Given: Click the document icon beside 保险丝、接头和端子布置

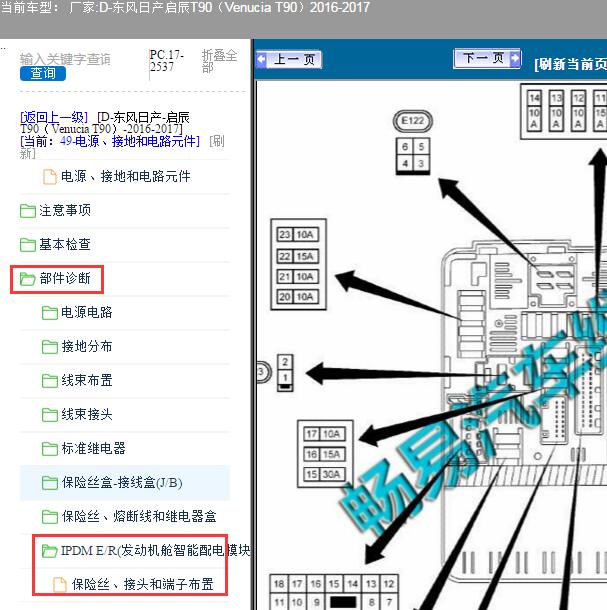Looking at the screenshot, I should click(x=60, y=585).
